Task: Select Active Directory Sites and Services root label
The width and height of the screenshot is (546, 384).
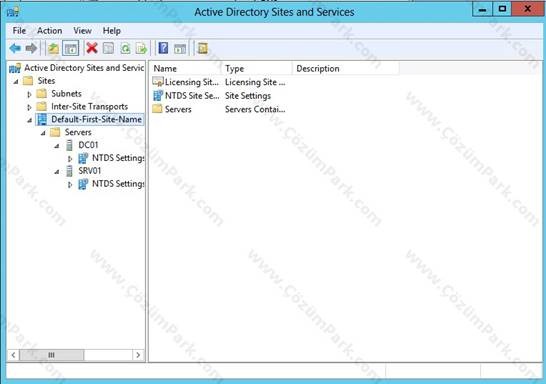Action: pos(84,68)
